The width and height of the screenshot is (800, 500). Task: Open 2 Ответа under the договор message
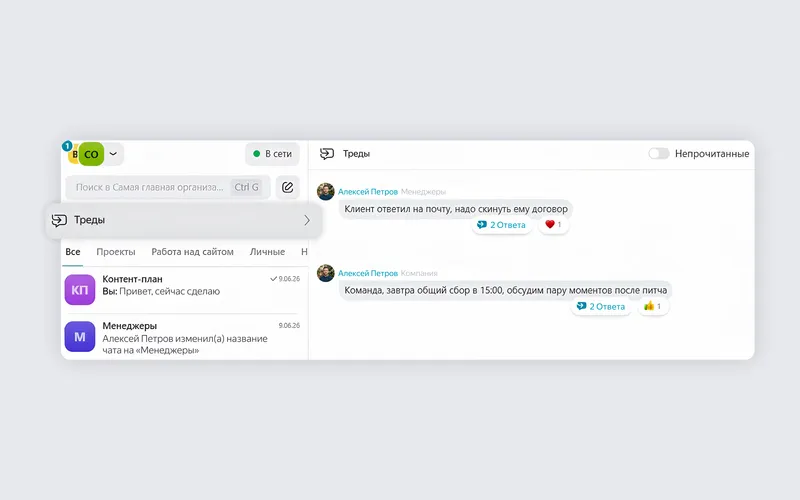[x=502, y=224]
